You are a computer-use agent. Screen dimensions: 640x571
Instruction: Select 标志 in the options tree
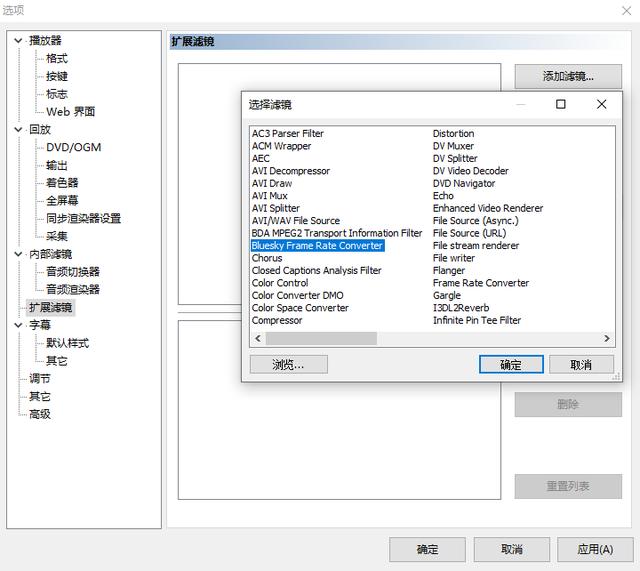tap(57, 94)
